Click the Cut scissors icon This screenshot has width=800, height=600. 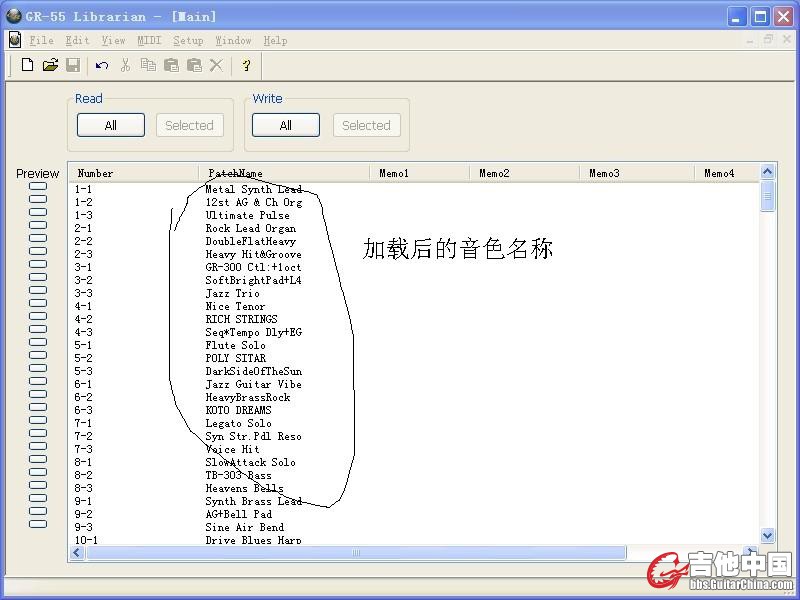[x=125, y=65]
